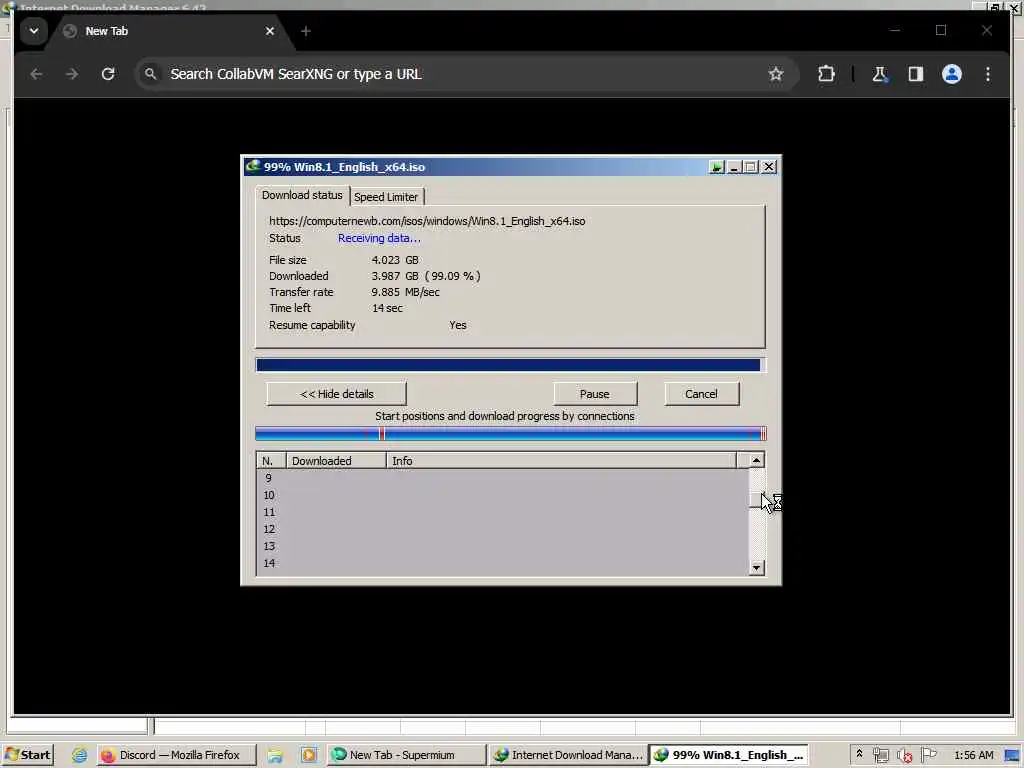The height and width of the screenshot is (768, 1024).
Task: Click the N. column header
Action: click(271, 460)
